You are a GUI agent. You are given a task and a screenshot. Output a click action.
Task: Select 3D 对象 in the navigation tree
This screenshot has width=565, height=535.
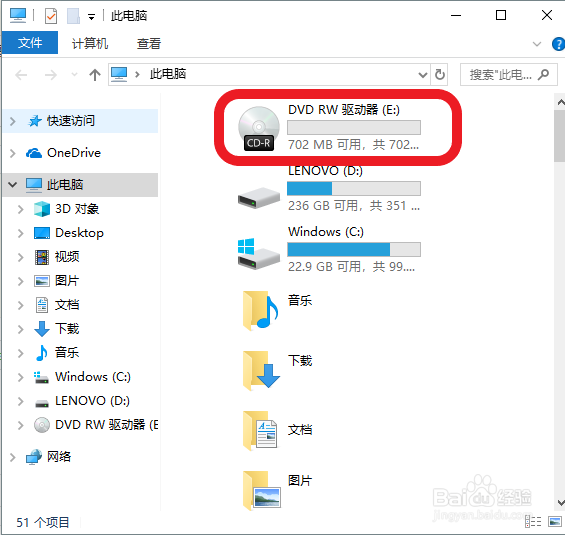(77, 209)
